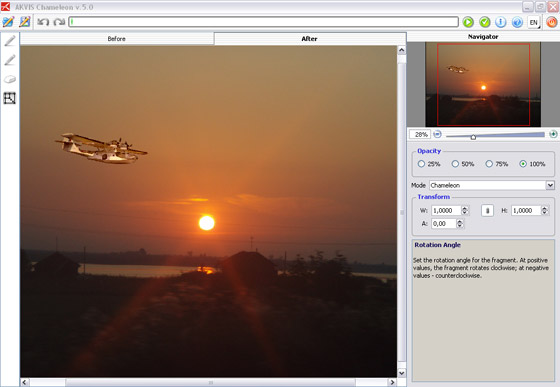Set opacity to 25%

tap(429, 164)
